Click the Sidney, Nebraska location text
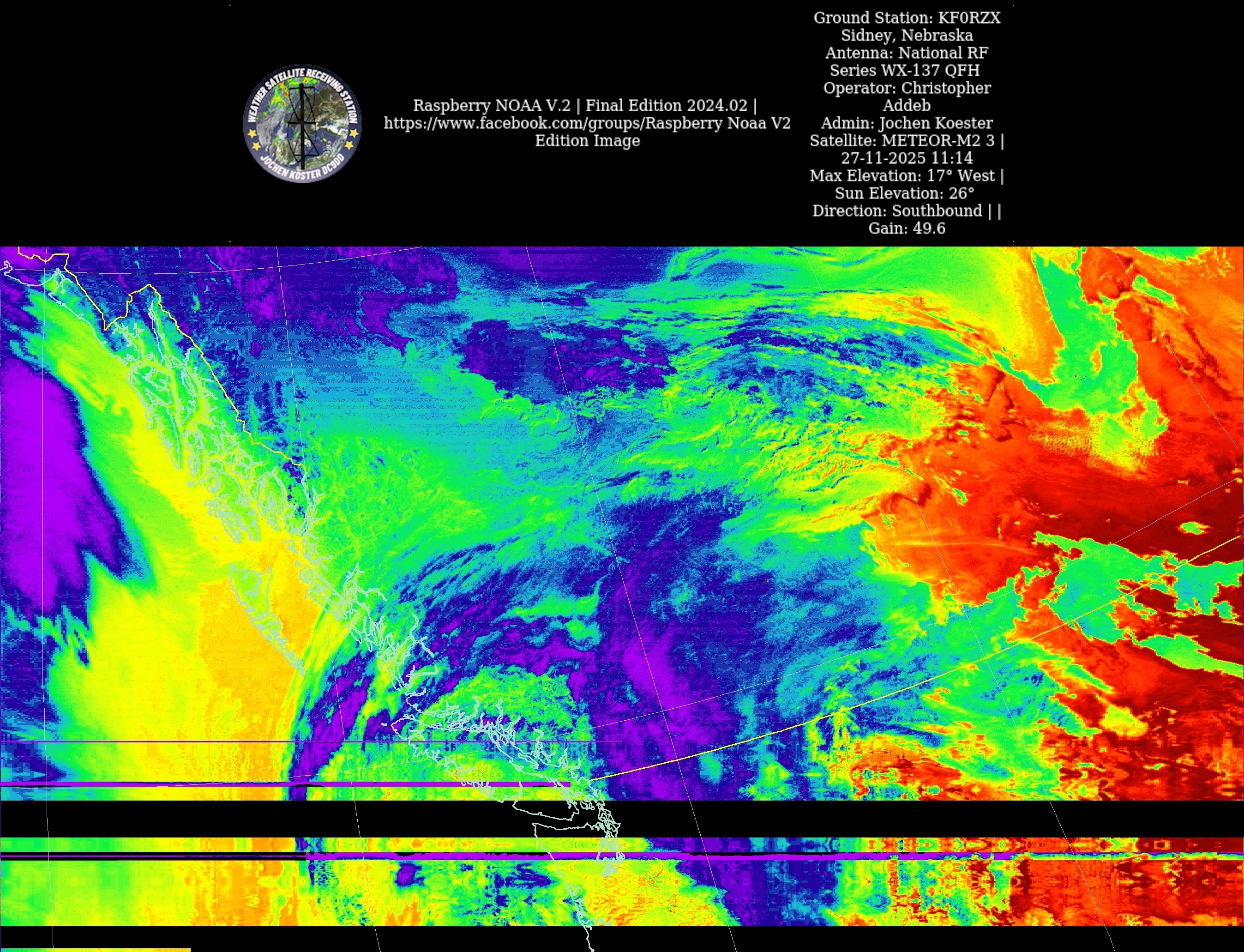Viewport: 1244px width, 952px height. pos(907,35)
